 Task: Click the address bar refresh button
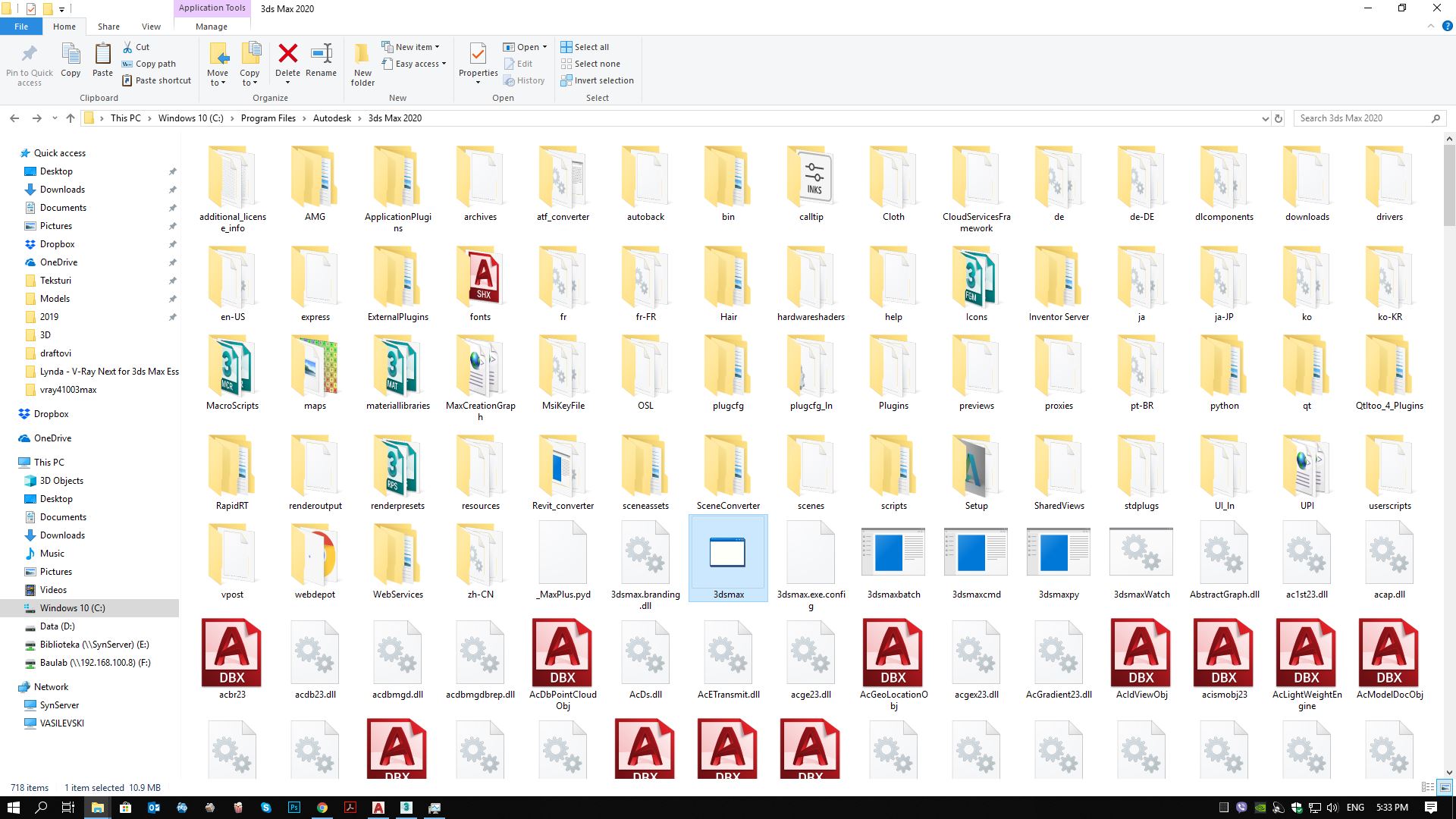1279,118
